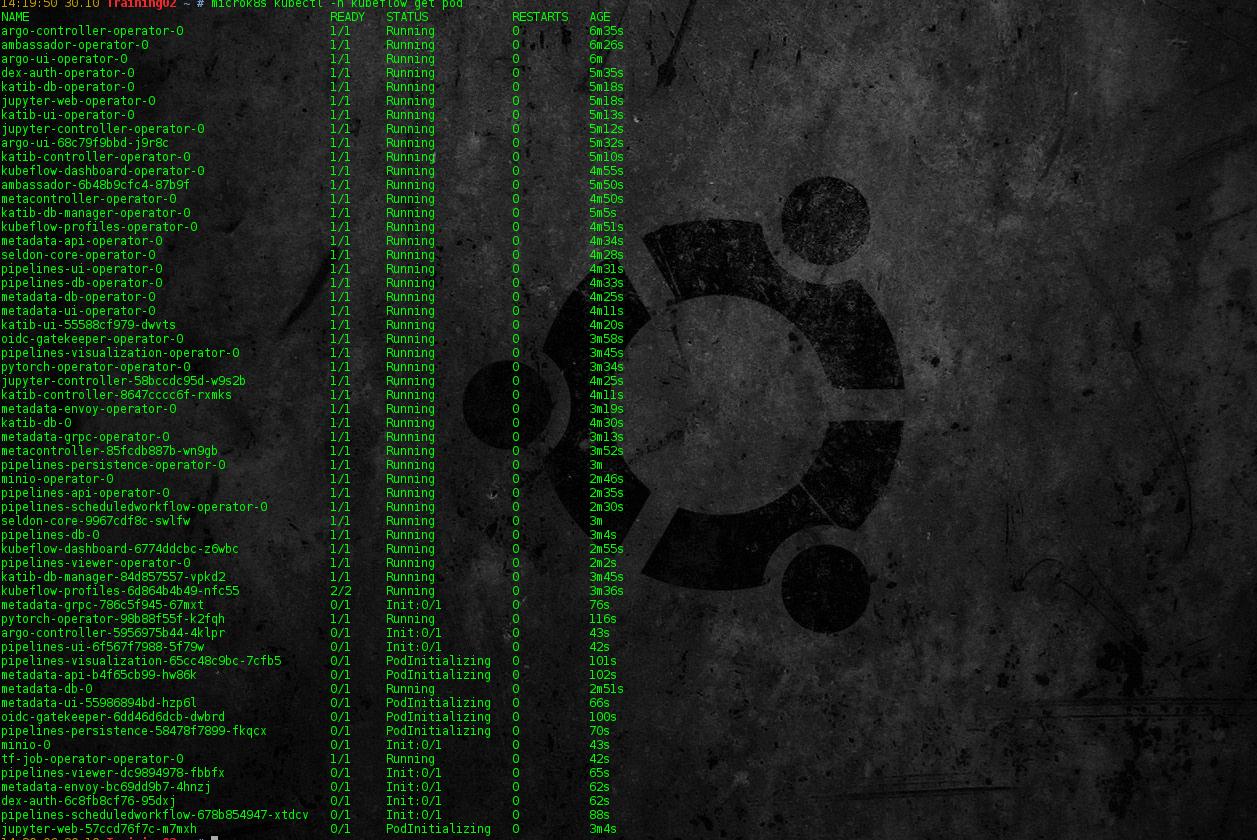
Task: Select pod name katib-ui-55588cf979-dwvts
Action: 89,325
